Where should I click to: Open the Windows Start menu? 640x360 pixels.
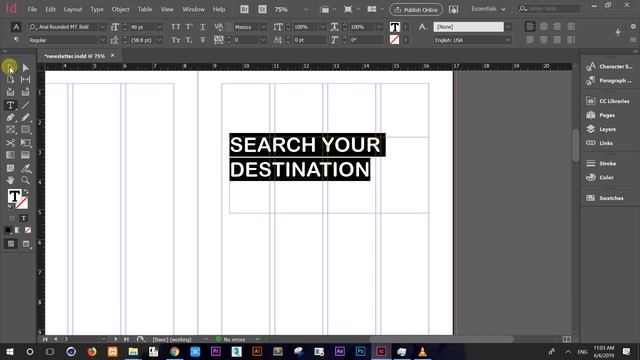(9, 351)
